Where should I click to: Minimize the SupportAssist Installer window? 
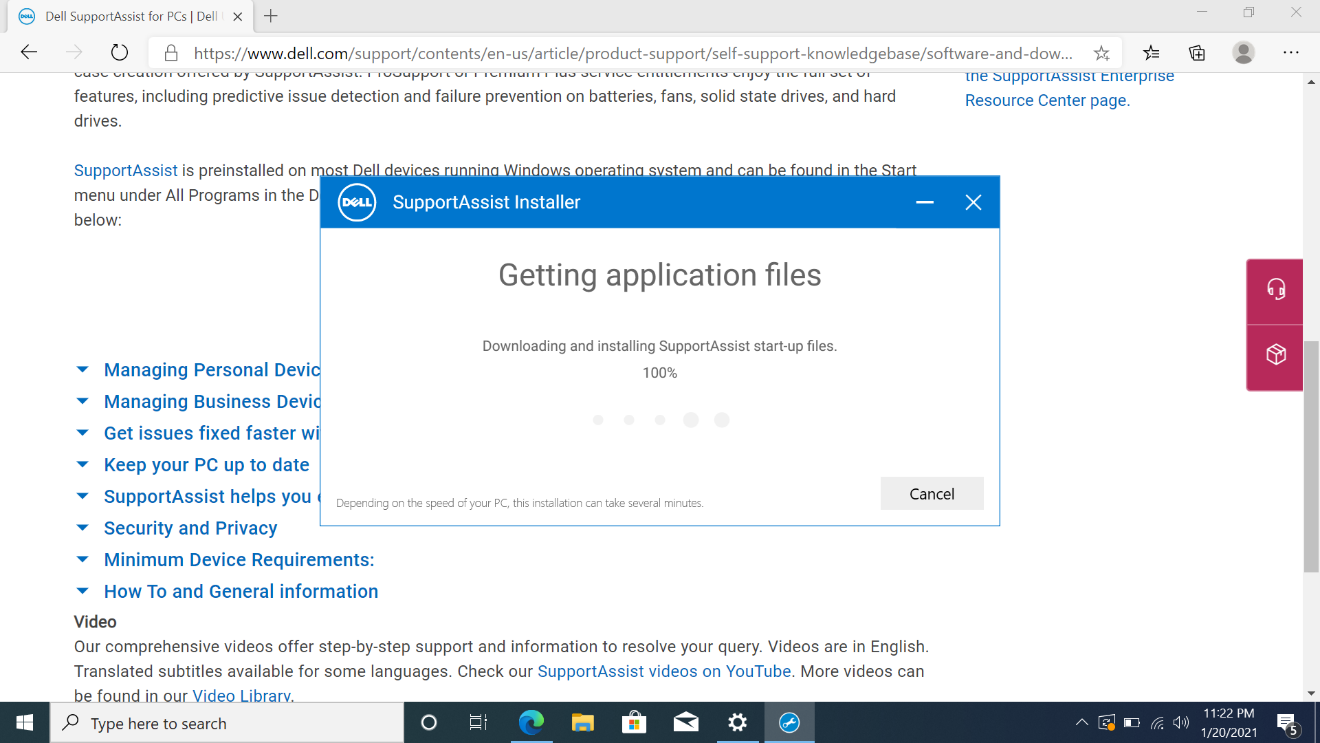coord(925,202)
